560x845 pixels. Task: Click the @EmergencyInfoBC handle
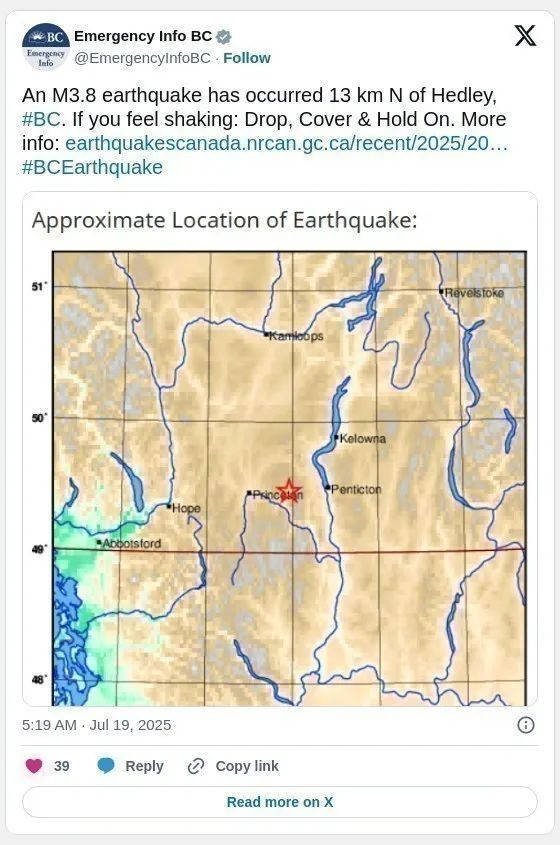click(142, 58)
